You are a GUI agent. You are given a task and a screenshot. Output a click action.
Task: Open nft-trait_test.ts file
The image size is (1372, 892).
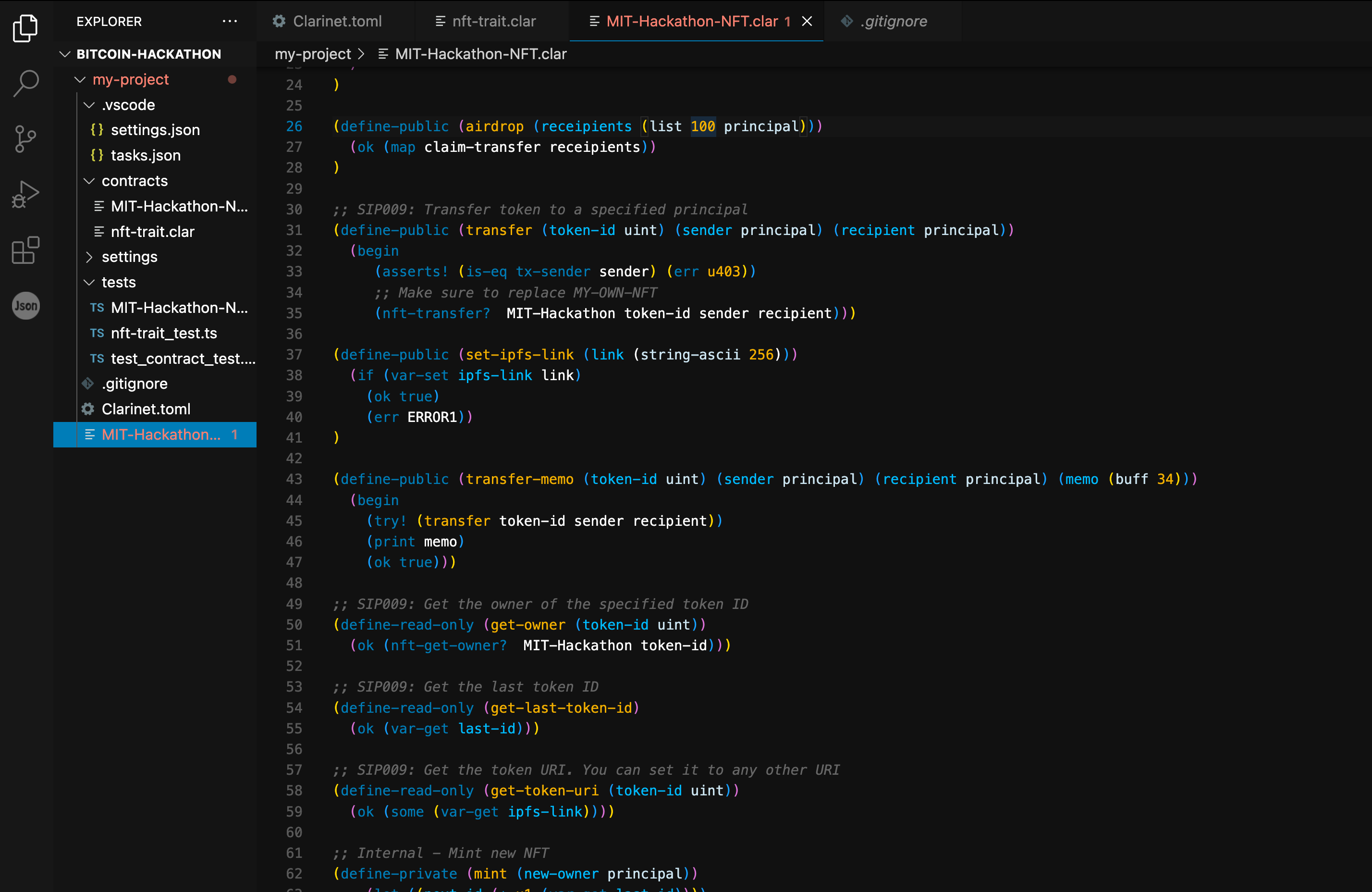coord(164,333)
